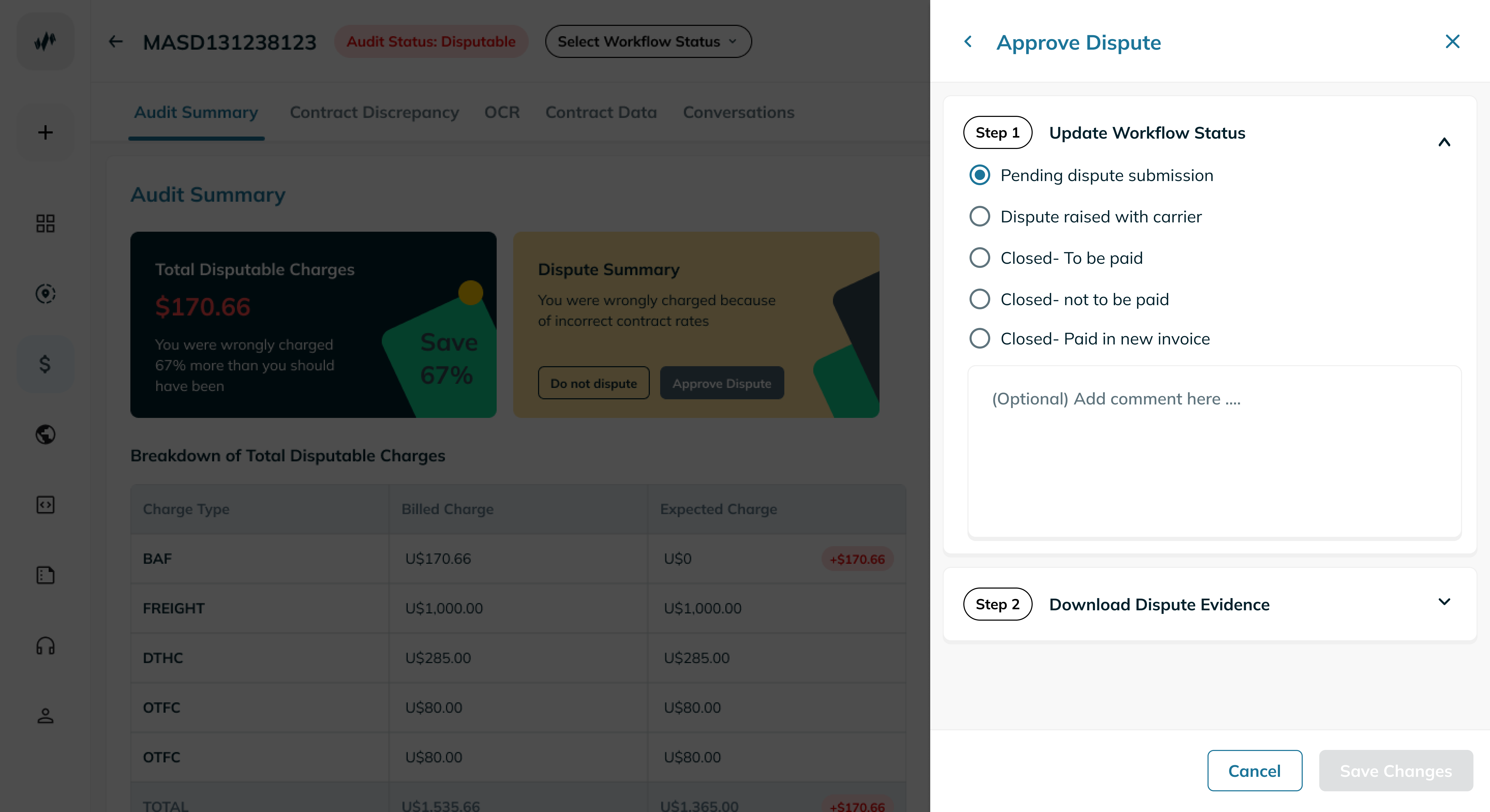
Task: Open the user profile icon in sidebar
Action: click(x=45, y=716)
